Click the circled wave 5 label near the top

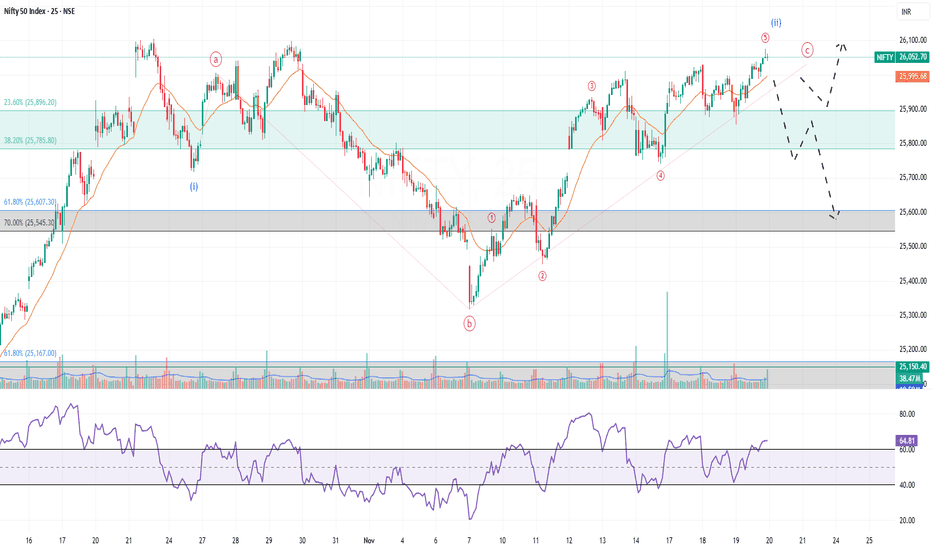click(x=765, y=38)
